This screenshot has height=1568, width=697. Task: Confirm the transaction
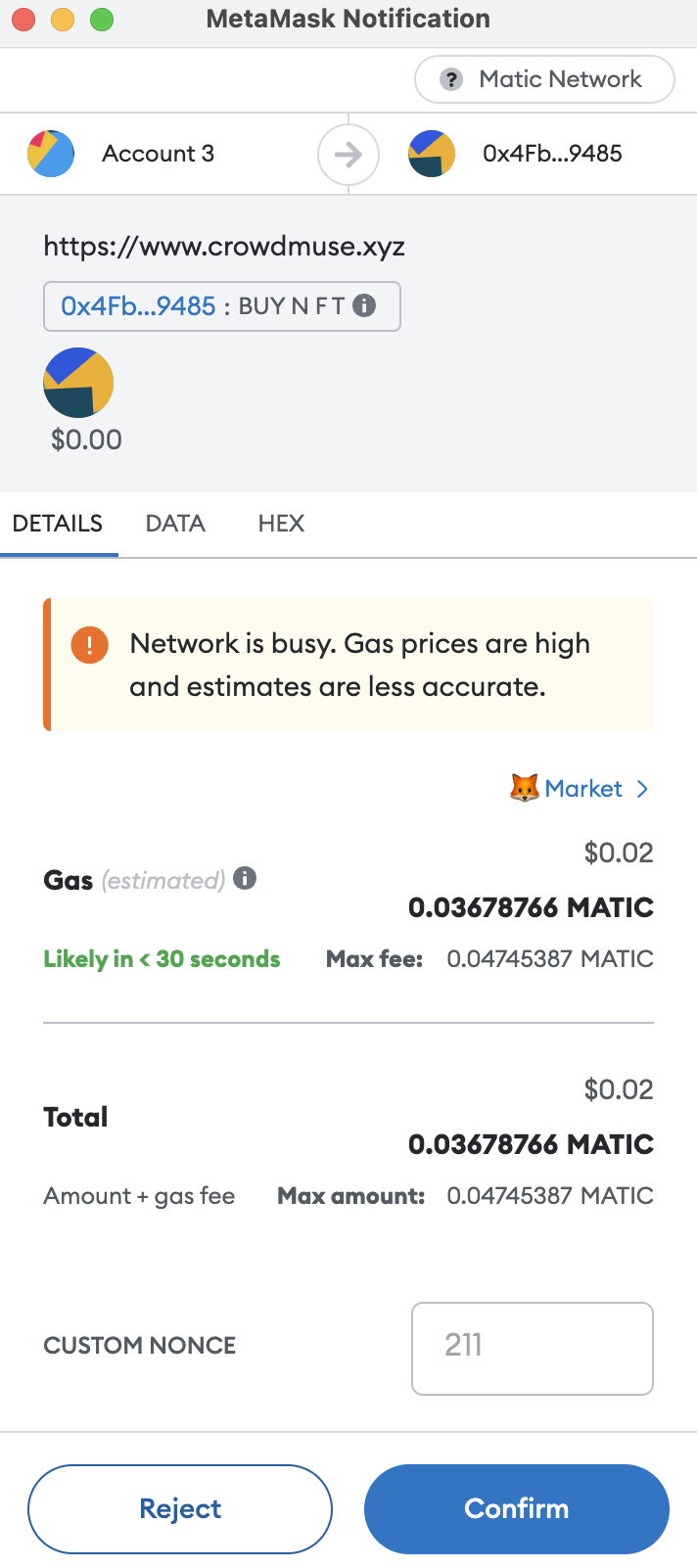pos(517,1508)
